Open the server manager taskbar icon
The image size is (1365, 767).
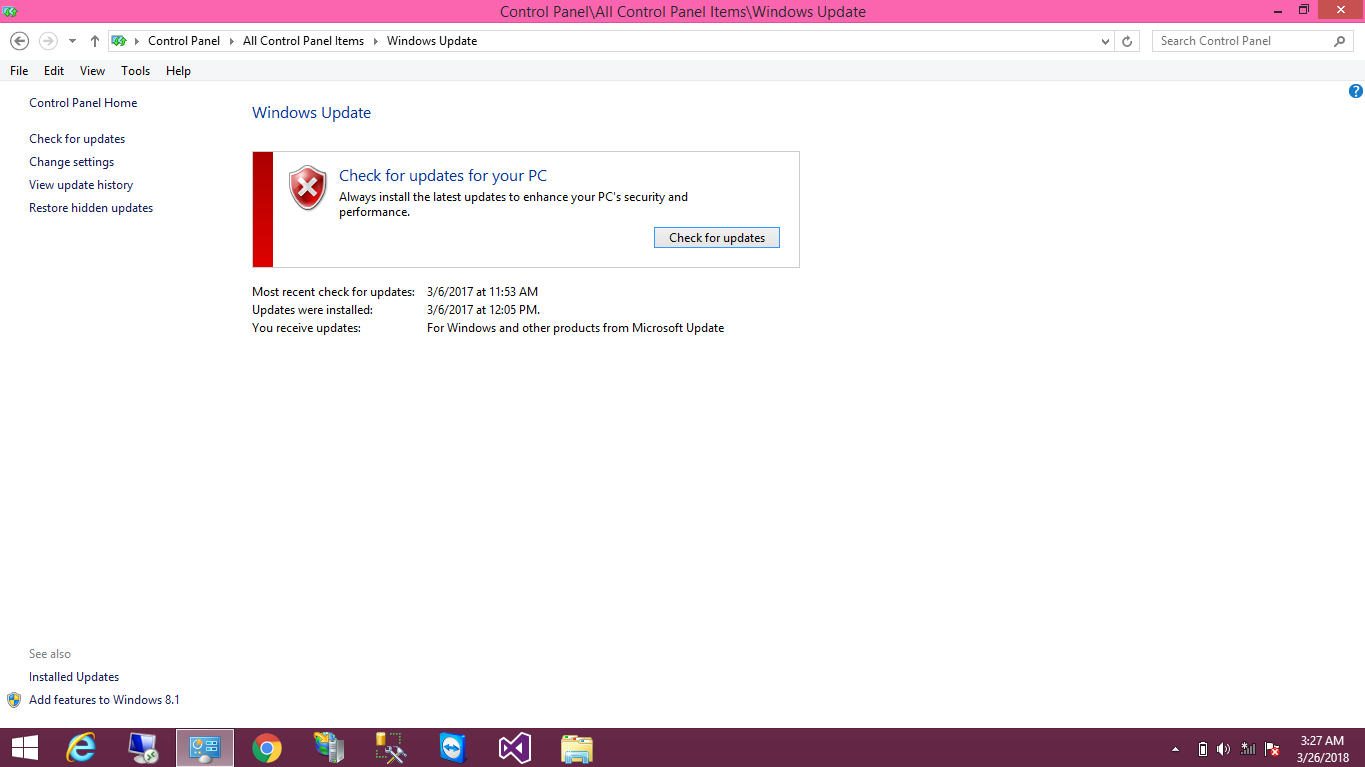click(x=329, y=748)
